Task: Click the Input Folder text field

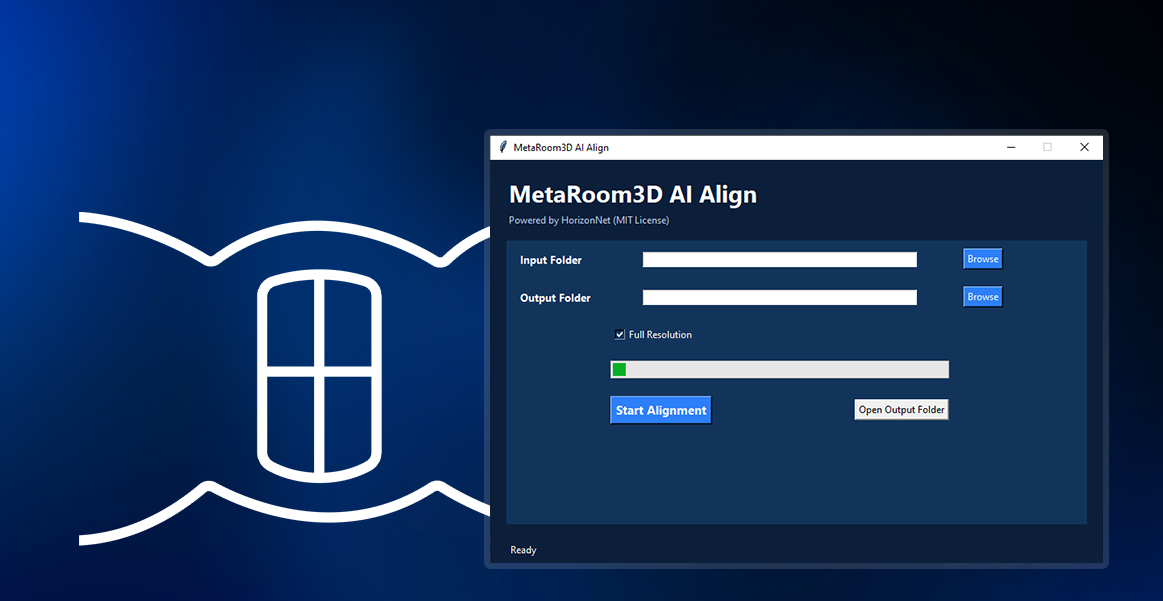Action: click(x=780, y=260)
